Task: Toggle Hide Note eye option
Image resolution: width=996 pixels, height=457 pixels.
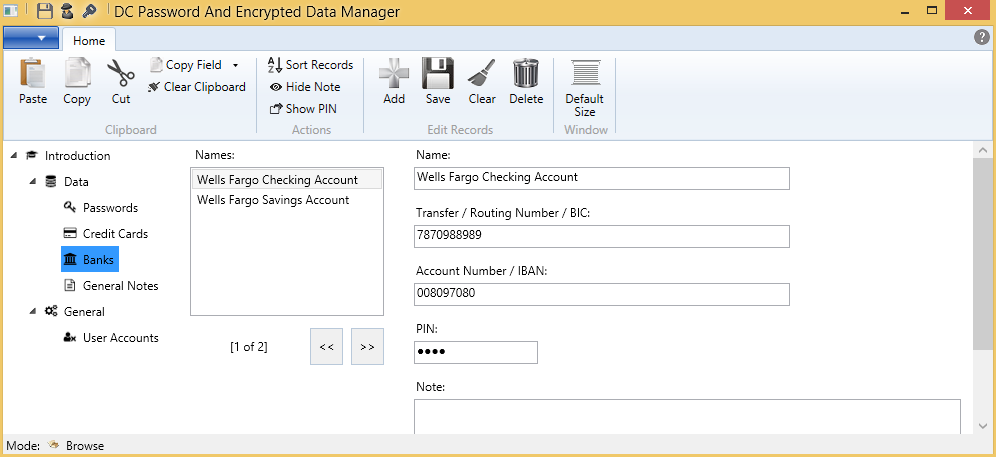Action: coord(306,86)
